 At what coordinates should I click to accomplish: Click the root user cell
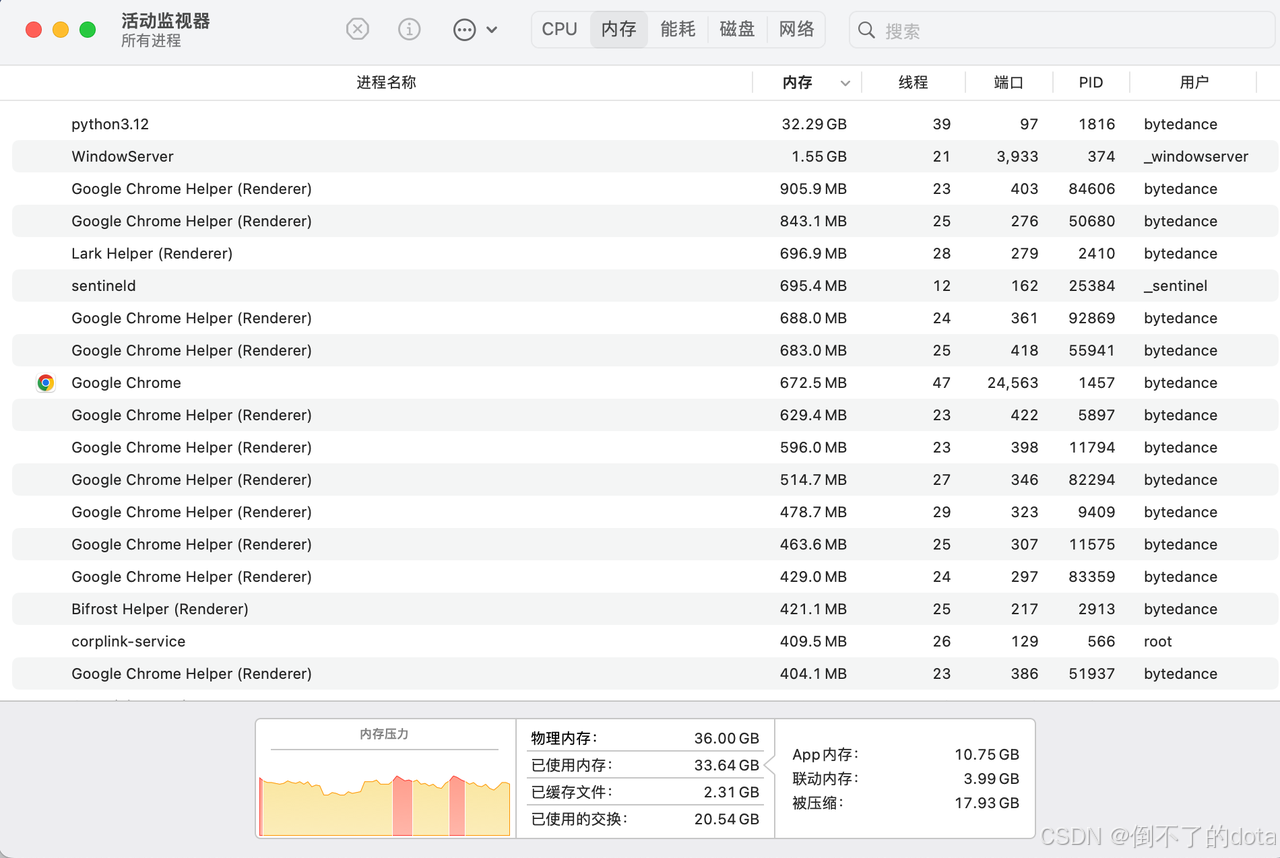click(1158, 641)
